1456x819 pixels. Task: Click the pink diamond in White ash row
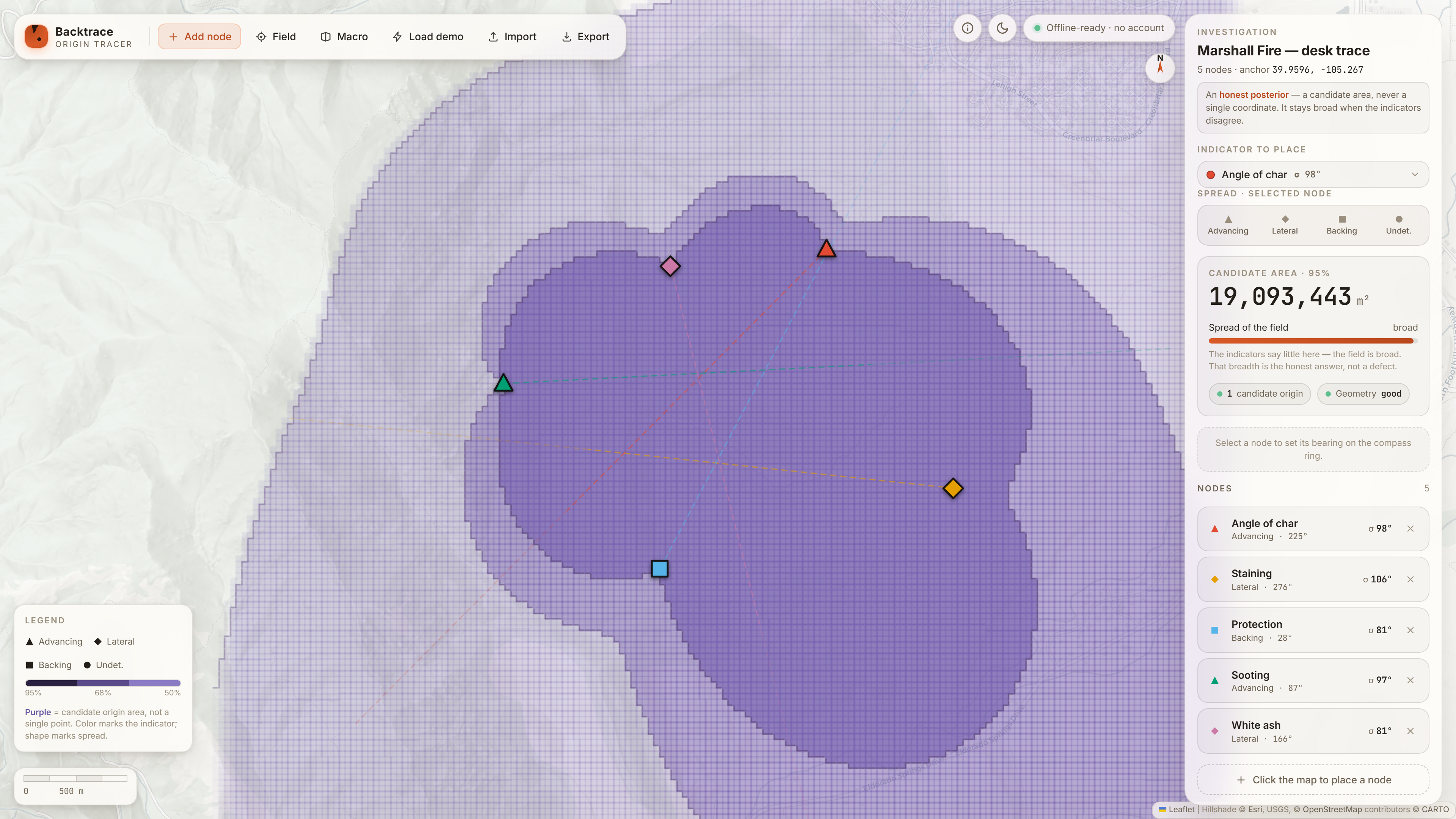point(1214,731)
